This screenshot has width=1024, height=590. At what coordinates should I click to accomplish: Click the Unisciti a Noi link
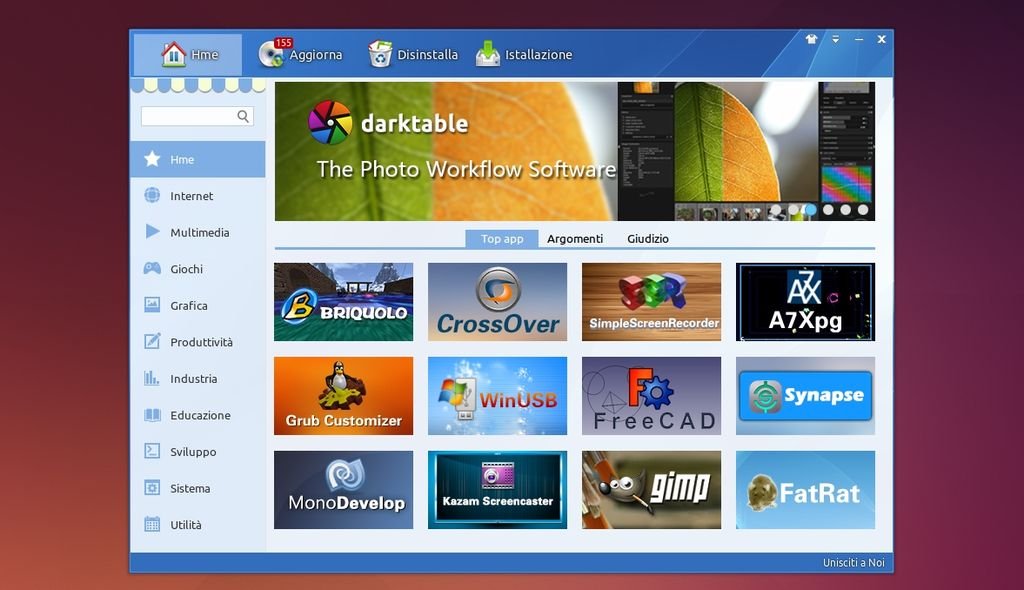click(853, 563)
